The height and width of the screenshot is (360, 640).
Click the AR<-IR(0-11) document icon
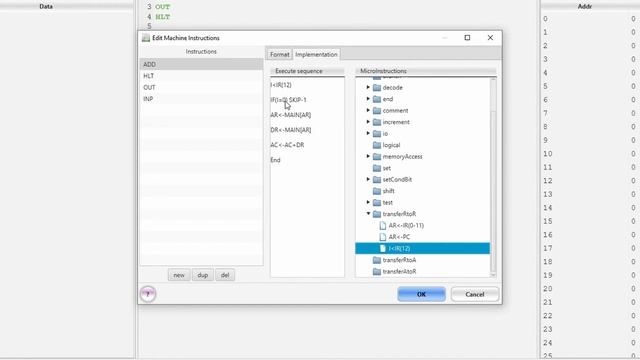click(x=383, y=225)
